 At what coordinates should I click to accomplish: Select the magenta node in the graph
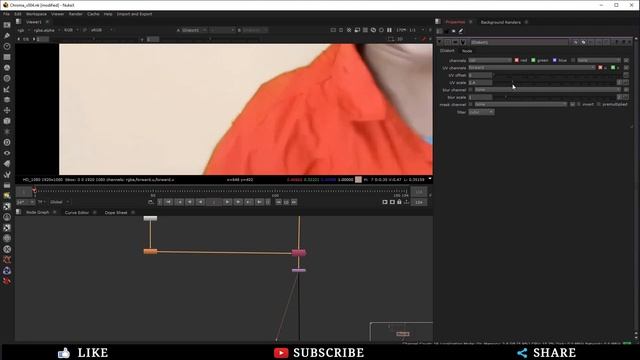[x=299, y=253]
